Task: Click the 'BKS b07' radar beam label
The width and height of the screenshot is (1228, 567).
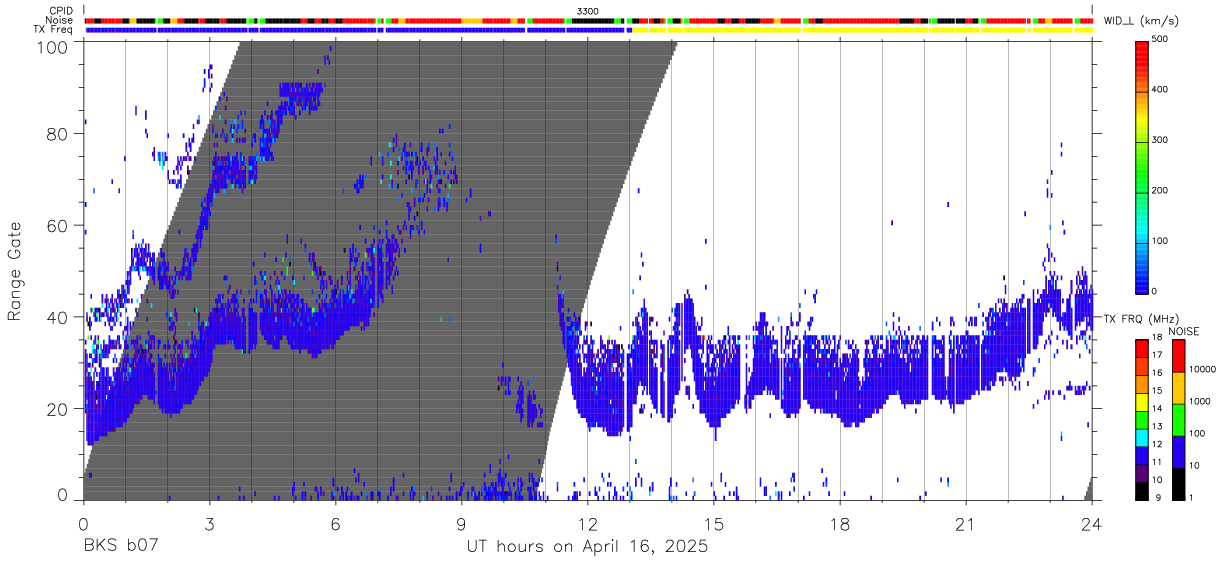Action: [121, 547]
